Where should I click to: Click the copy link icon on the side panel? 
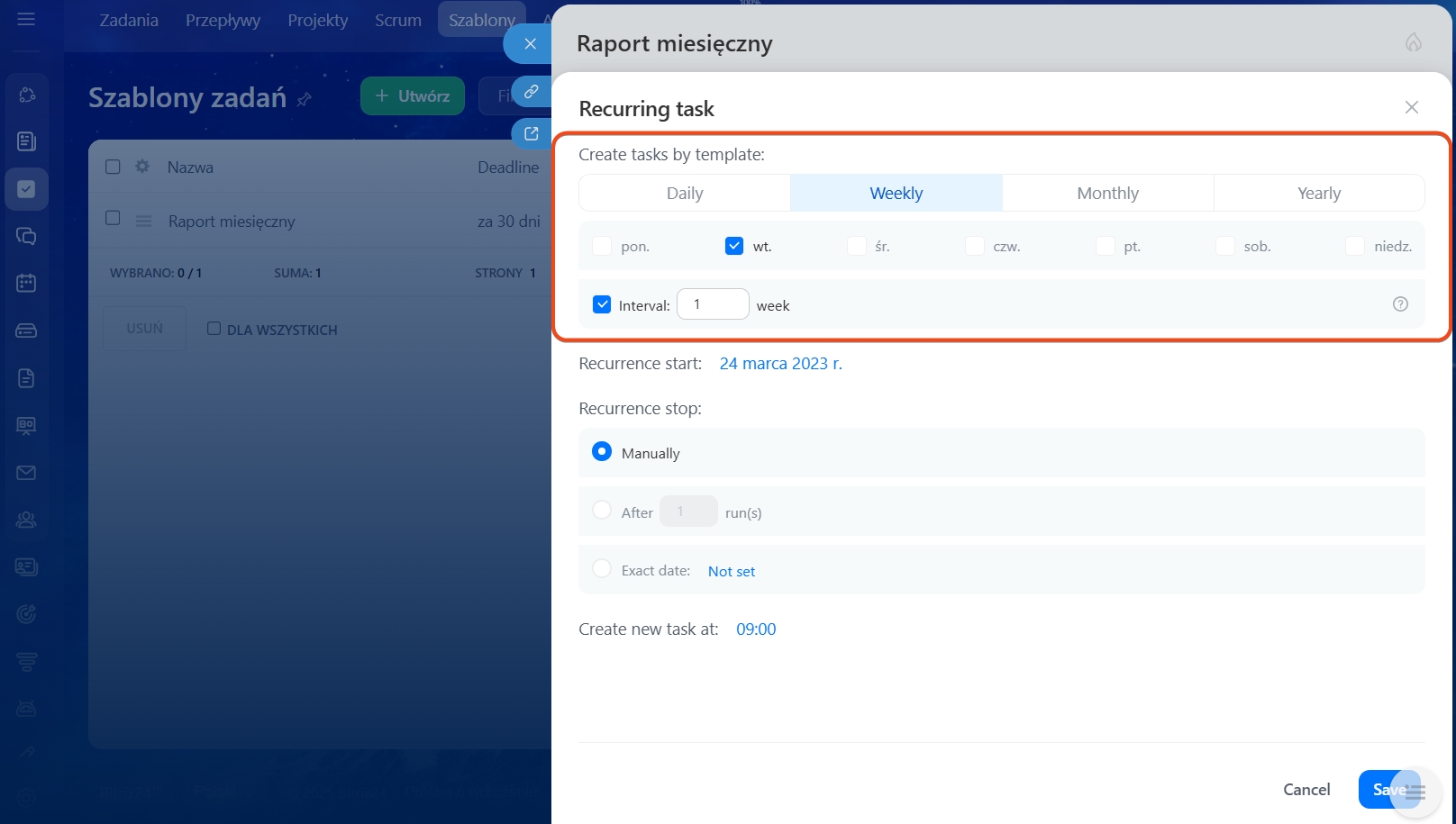[x=532, y=92]
